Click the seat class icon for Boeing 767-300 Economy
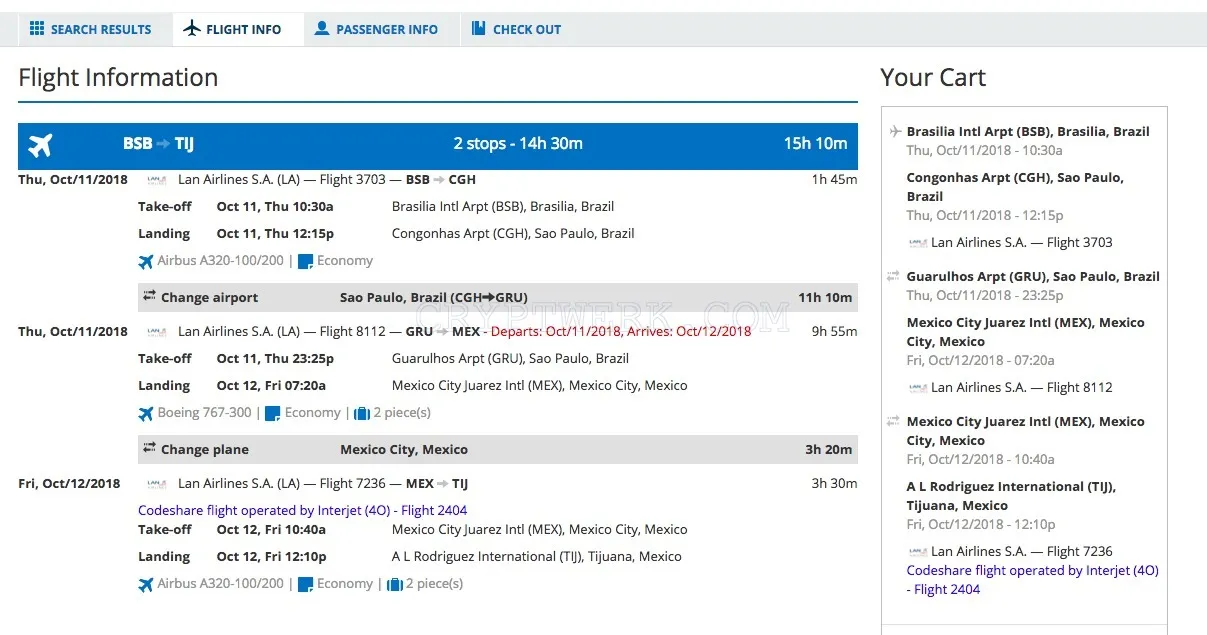 click(272, 413)
